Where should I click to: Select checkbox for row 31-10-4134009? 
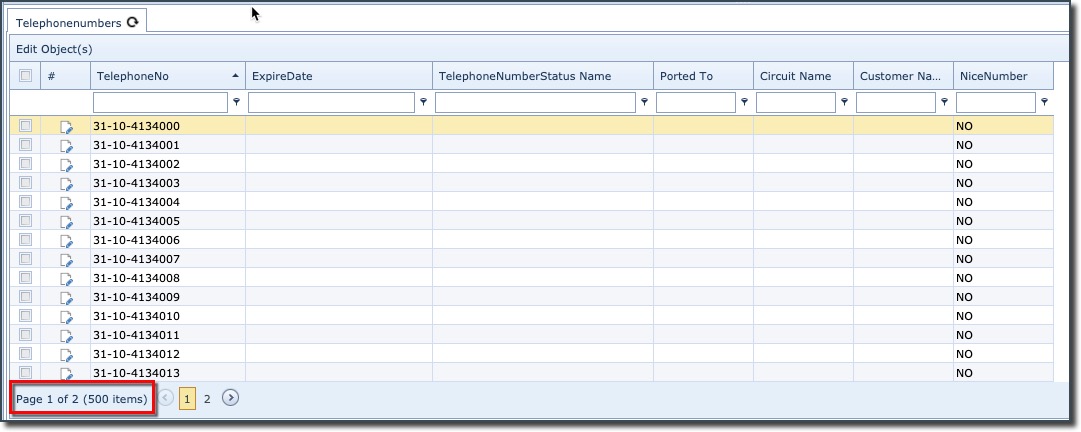(25, 297)
